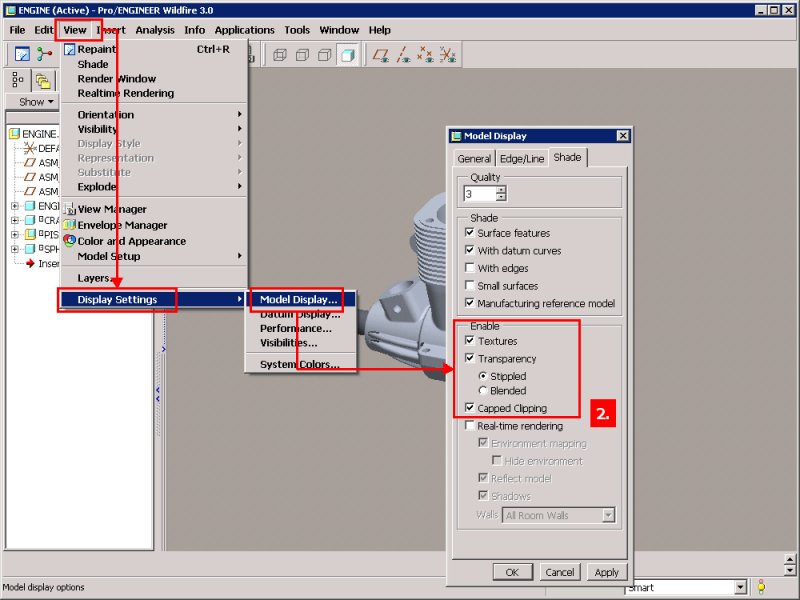Viewport: 800px width, 600px height.
Task: Click the green and red node toolbar icon
Action: point(44,54)
